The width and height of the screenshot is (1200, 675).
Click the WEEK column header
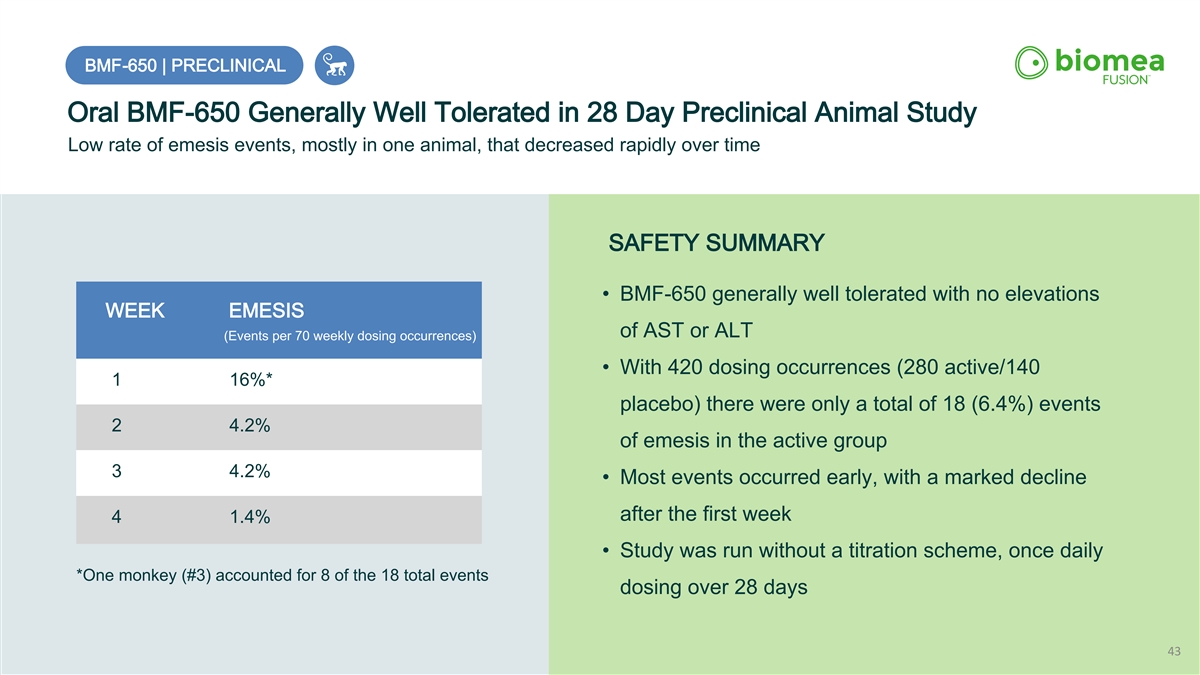(136, 310)
